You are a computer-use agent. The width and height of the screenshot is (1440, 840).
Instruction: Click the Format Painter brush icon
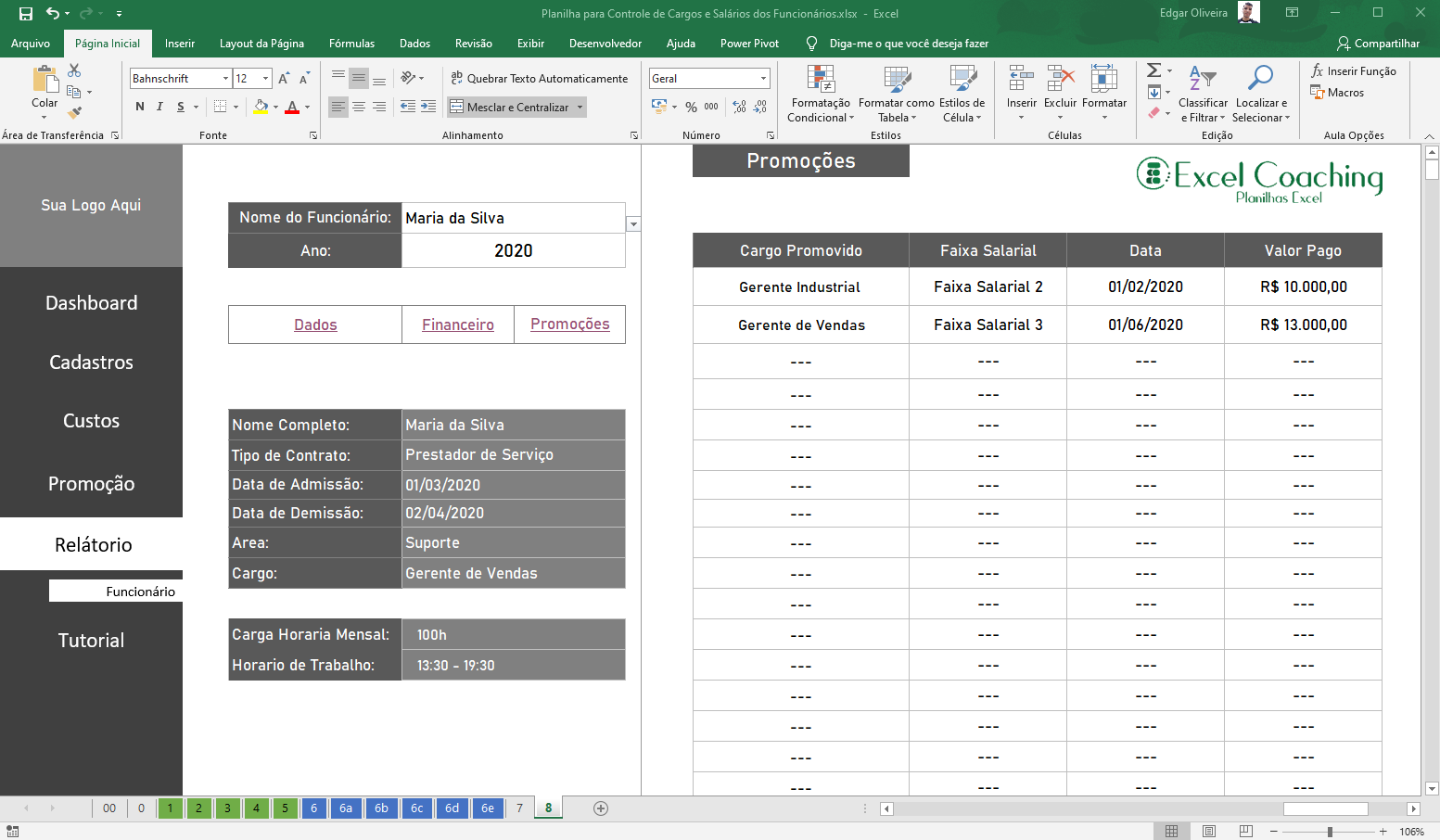click(74, 112)
